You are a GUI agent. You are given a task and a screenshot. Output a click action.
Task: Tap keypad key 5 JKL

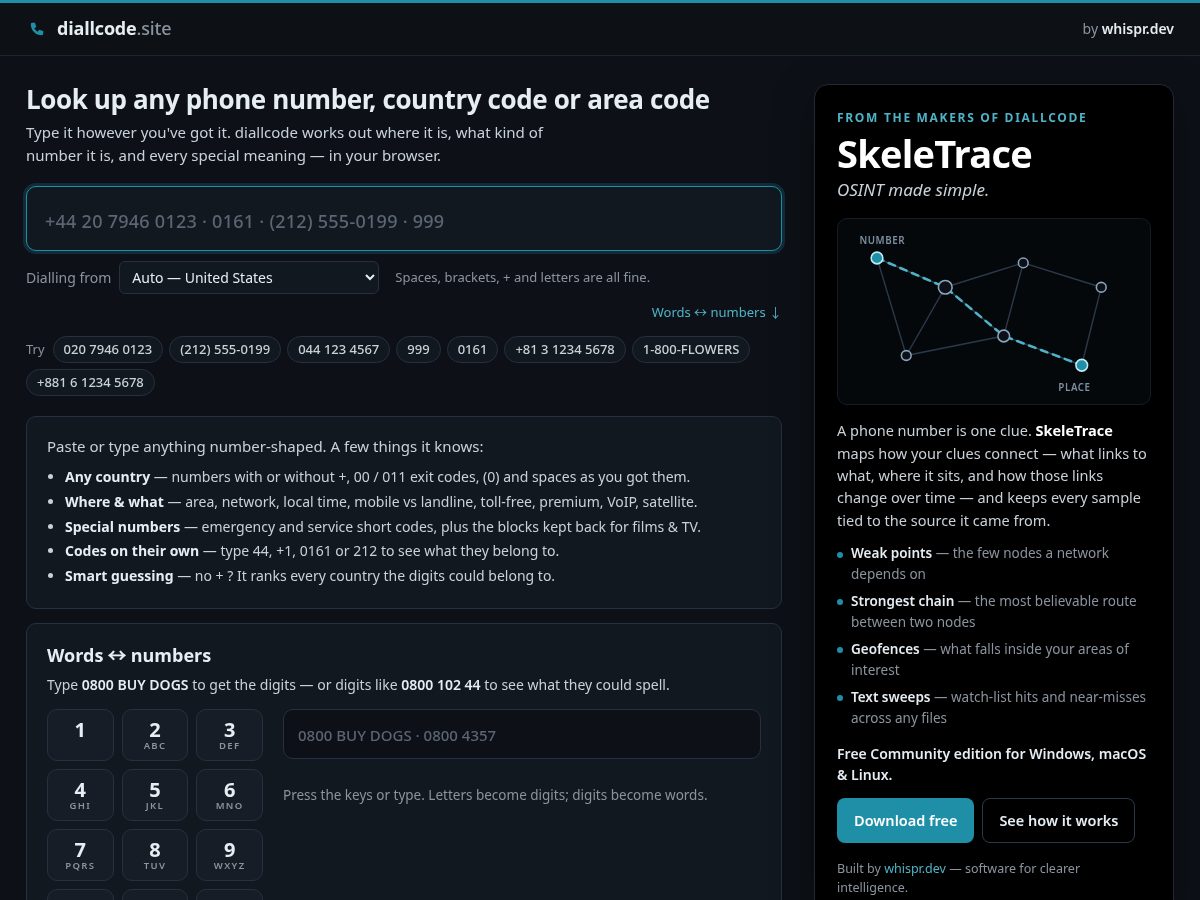[155, 795]
